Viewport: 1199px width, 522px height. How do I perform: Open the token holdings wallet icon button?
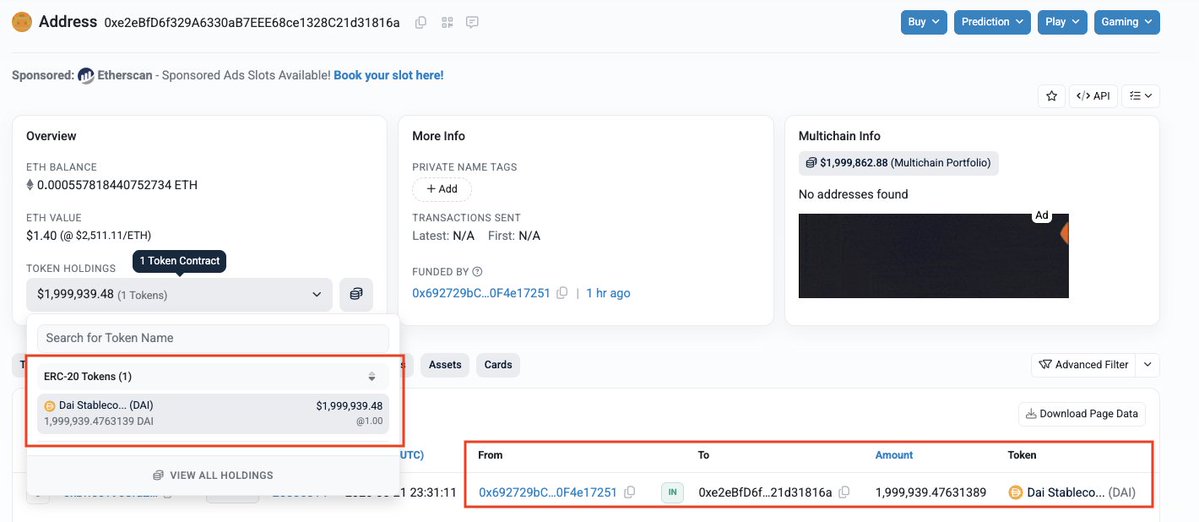[356, 294]
